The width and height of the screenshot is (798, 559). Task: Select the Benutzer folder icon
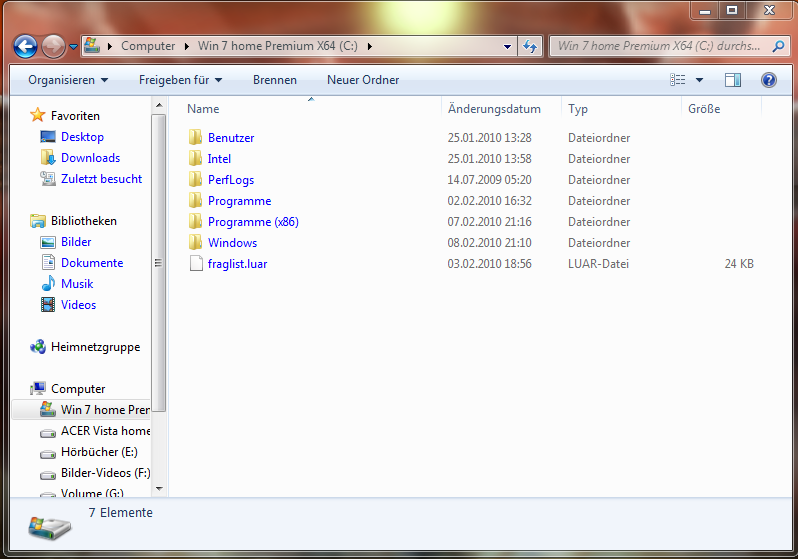[195, 137]
